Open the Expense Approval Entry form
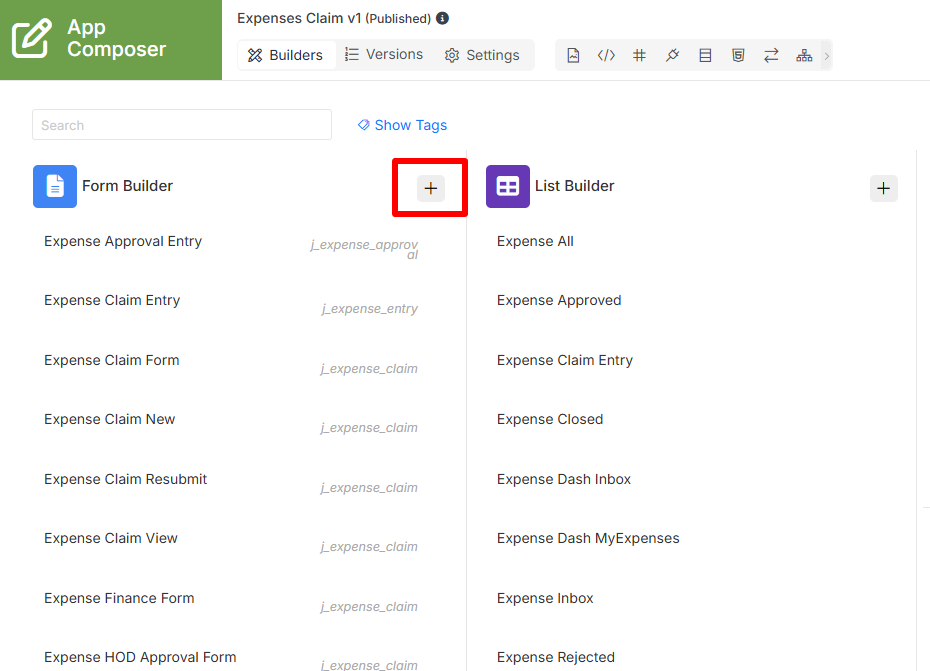The height and width of the screenshot is (671, 930). tap(123, 241)
